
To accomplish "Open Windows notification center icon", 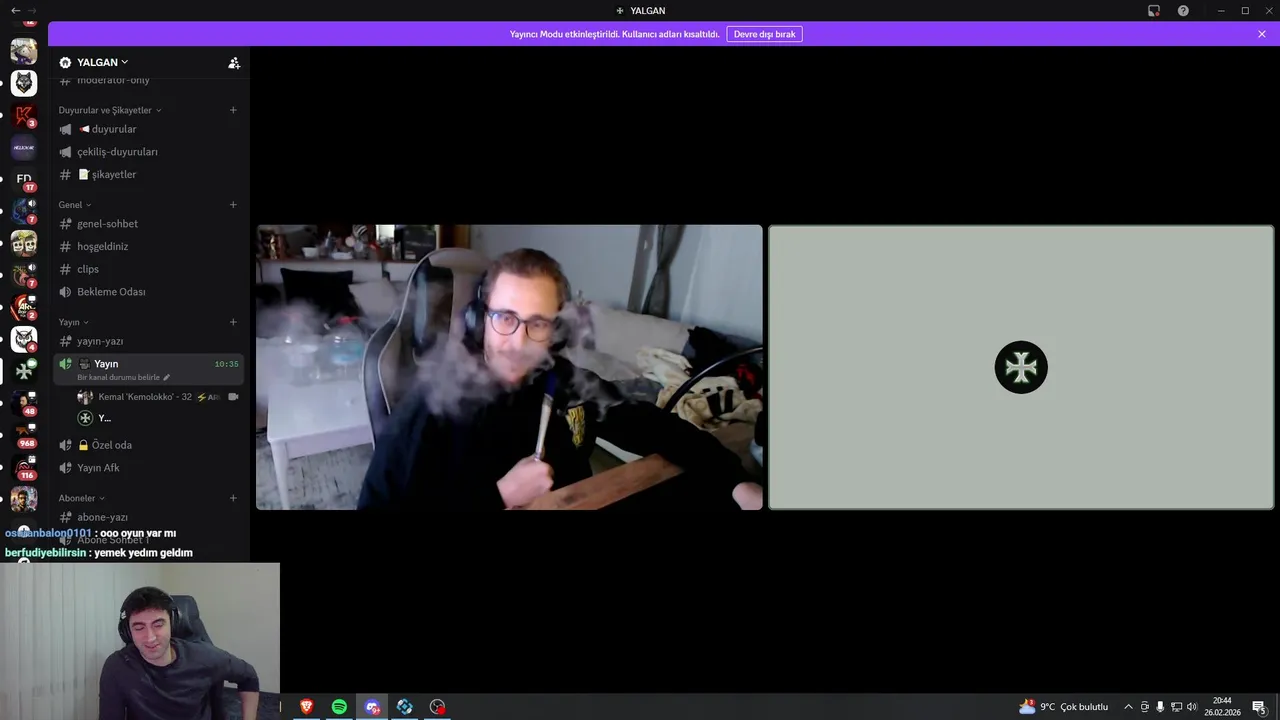I will pos(1260,707).
